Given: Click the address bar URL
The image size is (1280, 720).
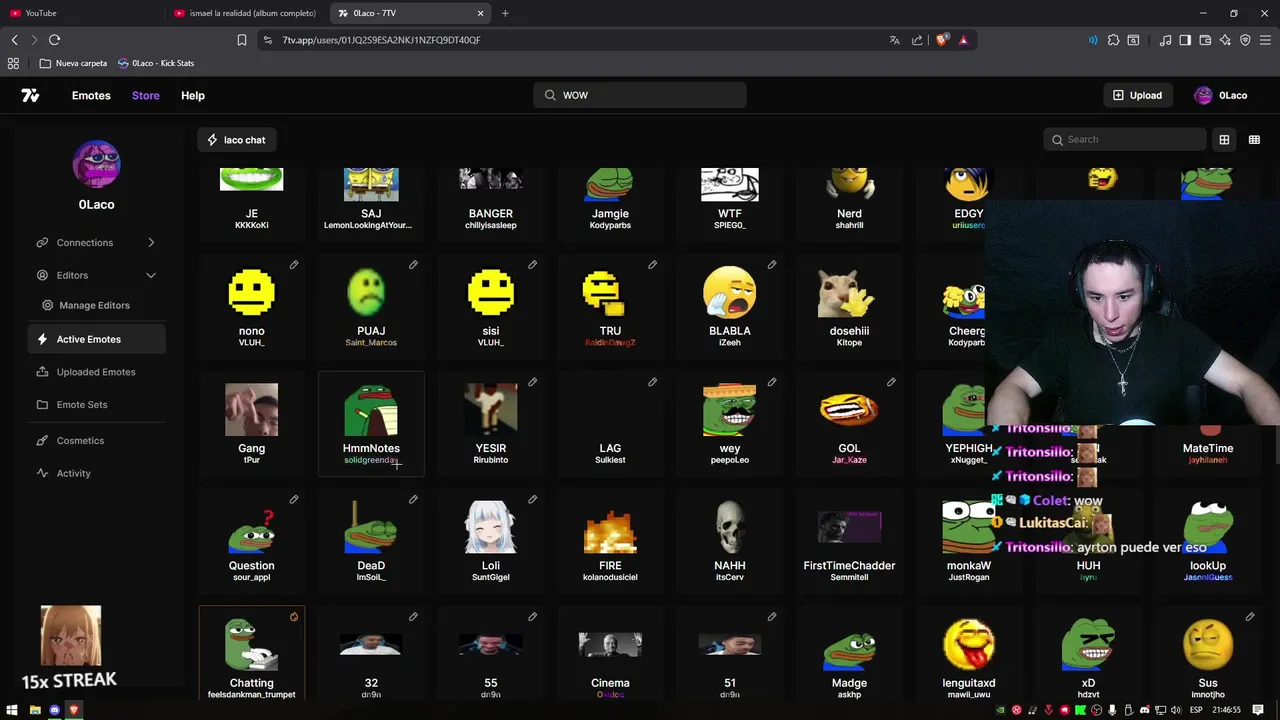Looking at the screenshot, I should [x=381, y=40].
